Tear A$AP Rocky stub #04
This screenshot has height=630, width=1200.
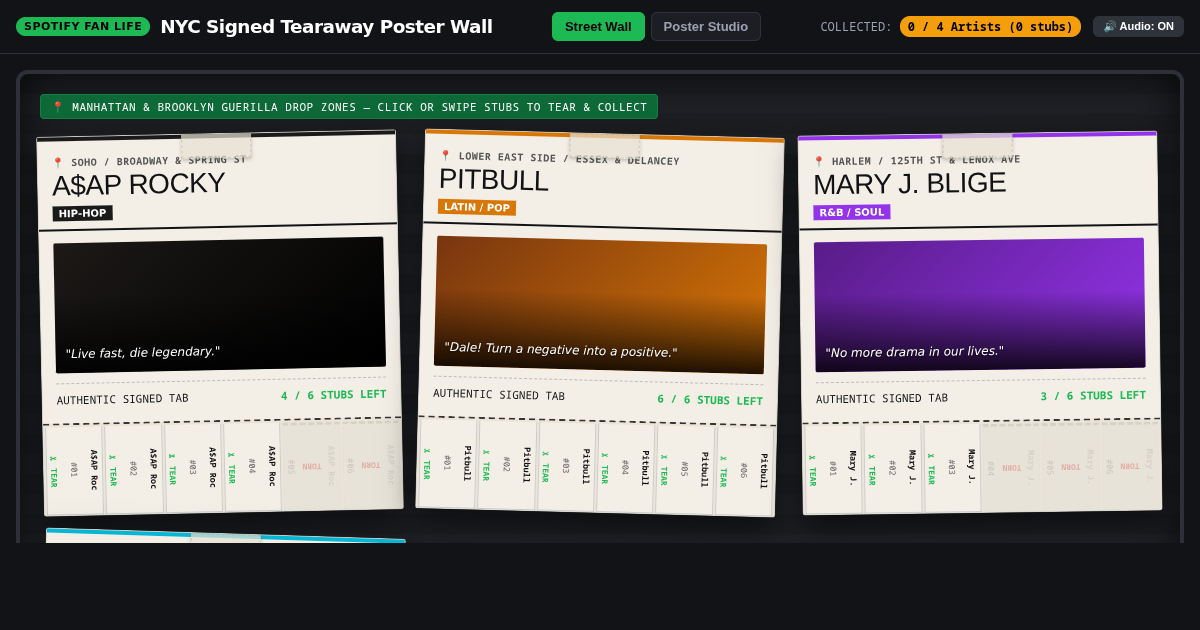(252, 466)
